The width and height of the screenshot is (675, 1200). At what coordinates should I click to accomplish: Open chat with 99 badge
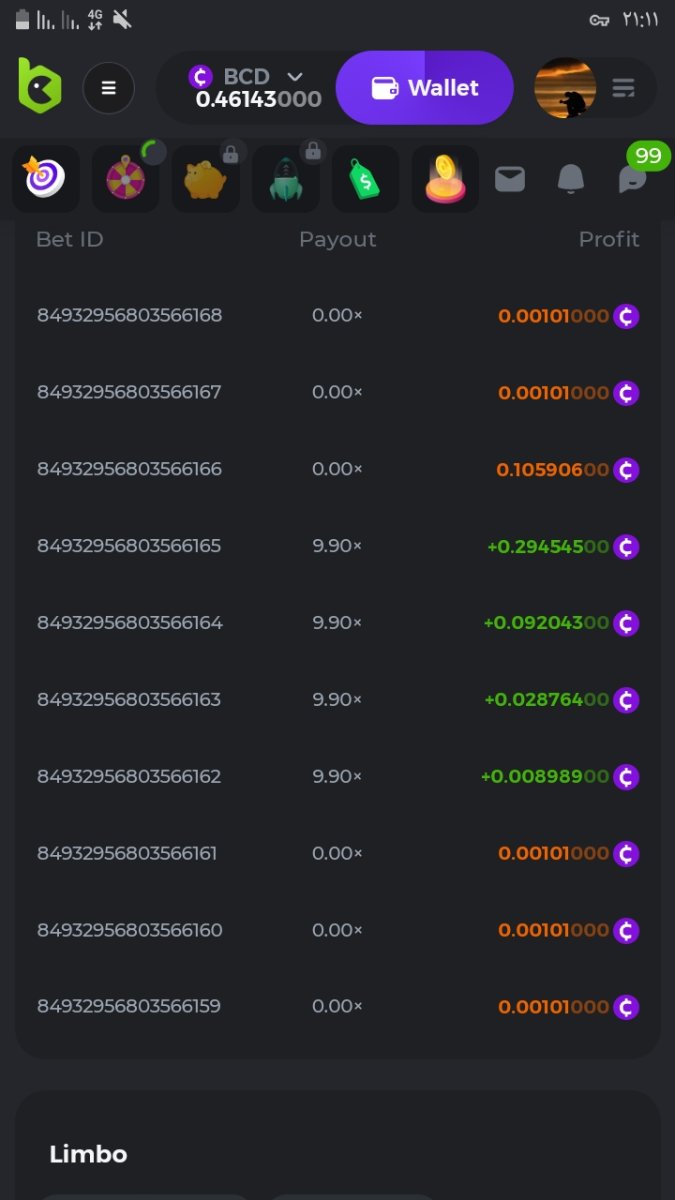click(x=633, y=178)
